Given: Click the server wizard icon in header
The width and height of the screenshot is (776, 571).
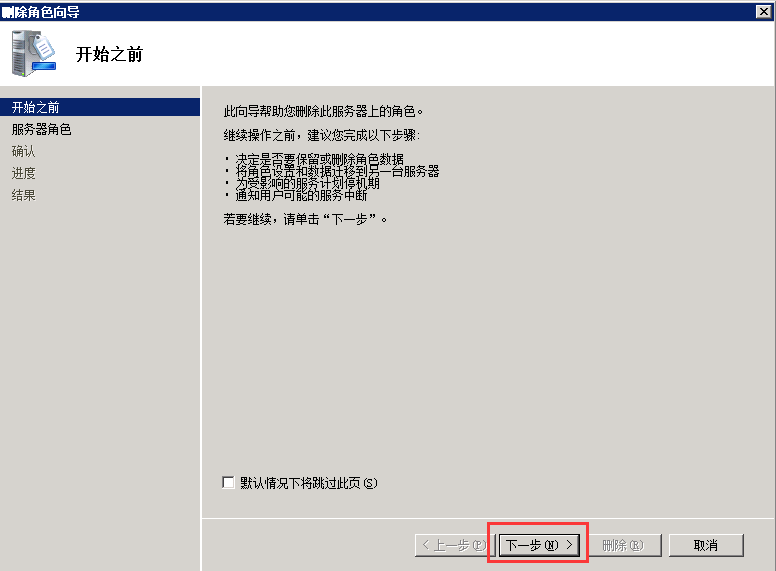Looking at the screenshot, I should 34,53.
